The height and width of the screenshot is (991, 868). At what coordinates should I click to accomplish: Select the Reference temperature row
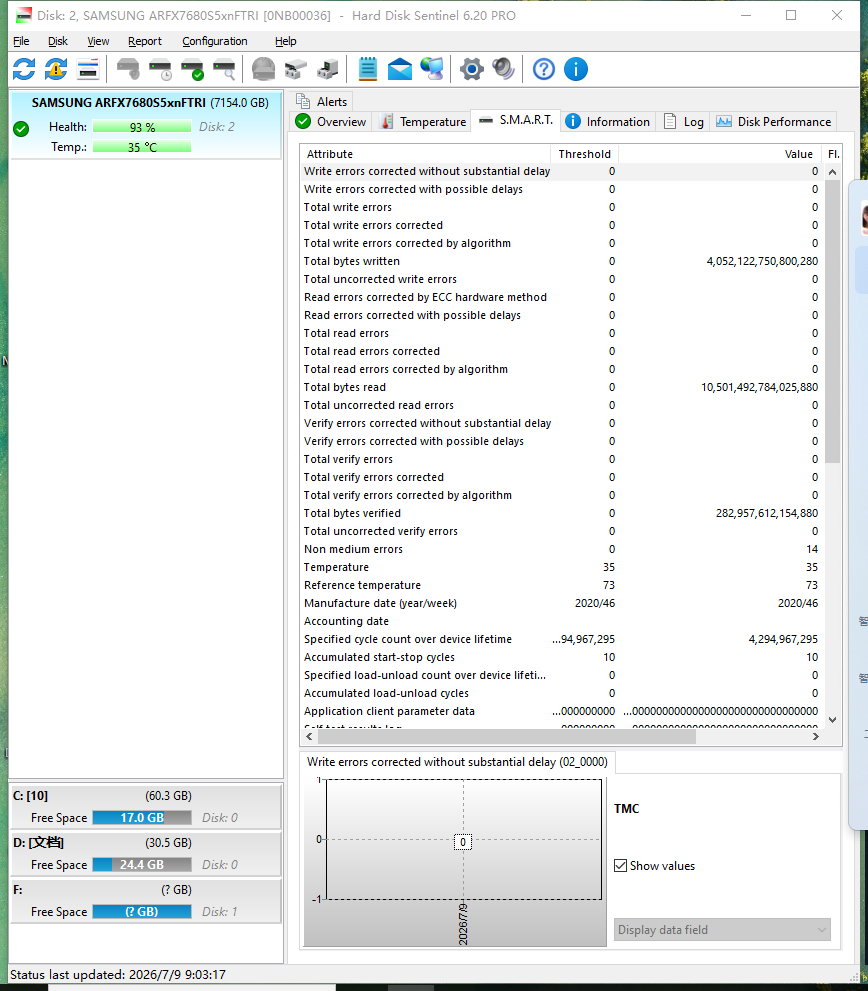click(x=561, y=585)
